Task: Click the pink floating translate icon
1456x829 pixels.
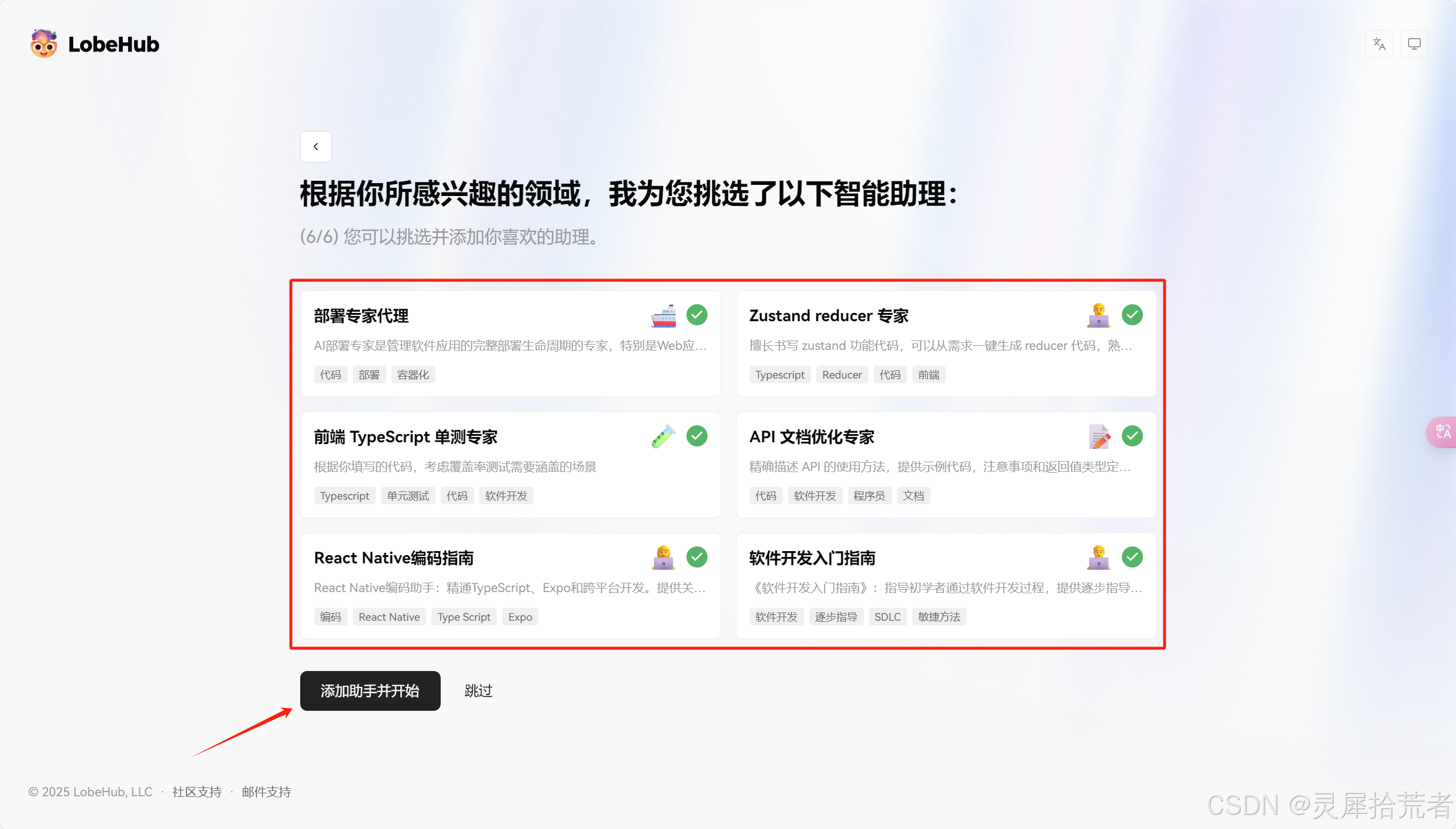Action: [1442, 432]
